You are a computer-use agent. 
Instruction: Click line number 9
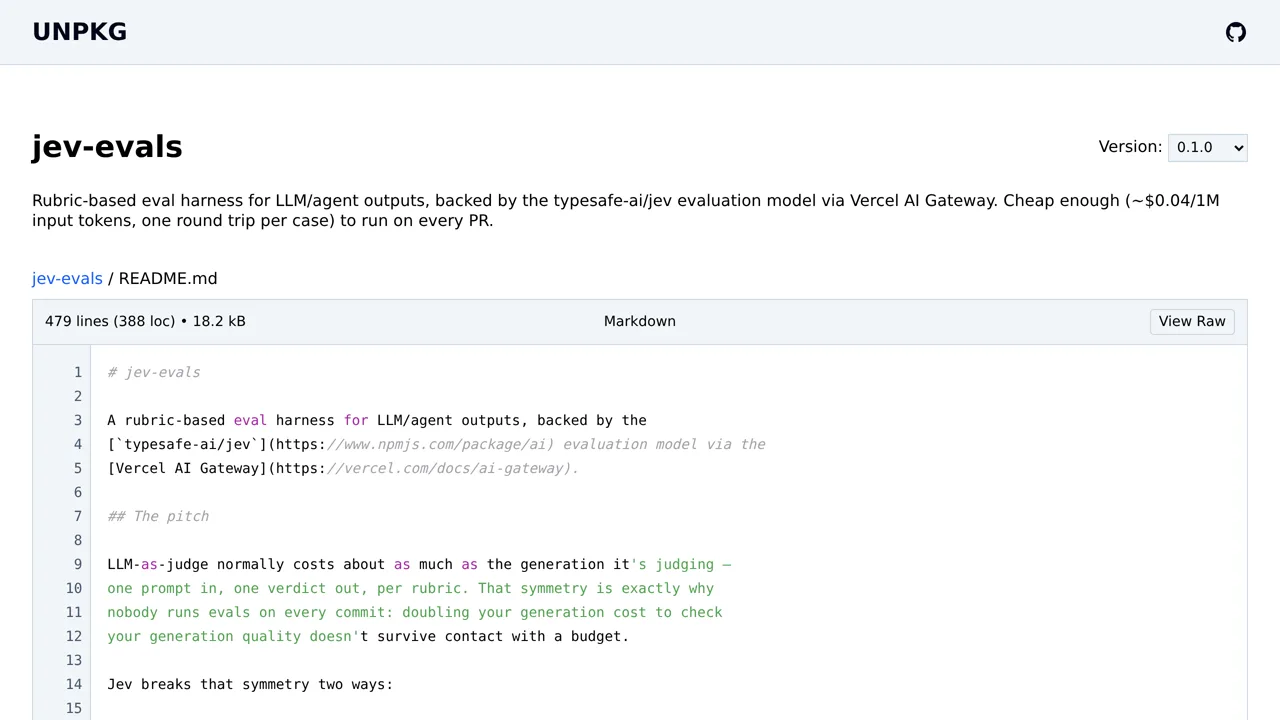point(77,564)
